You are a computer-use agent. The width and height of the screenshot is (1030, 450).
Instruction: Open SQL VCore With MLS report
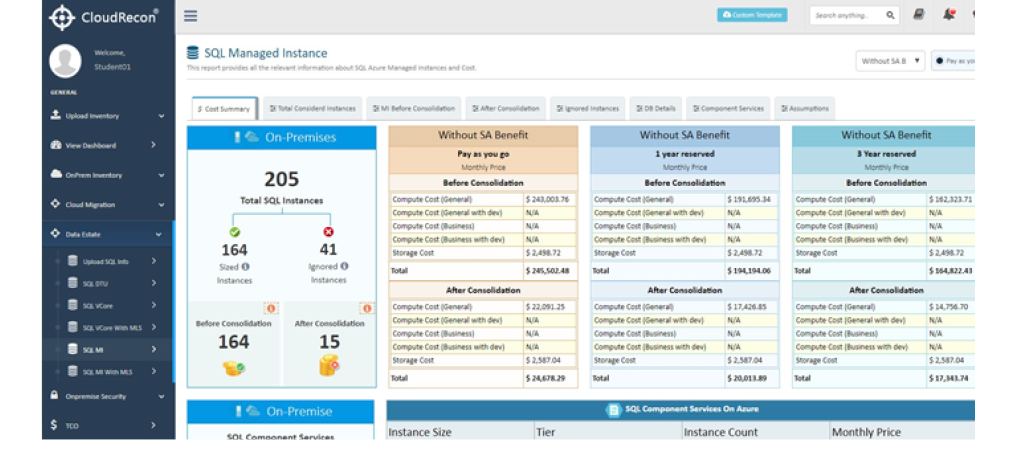(112, 328)
